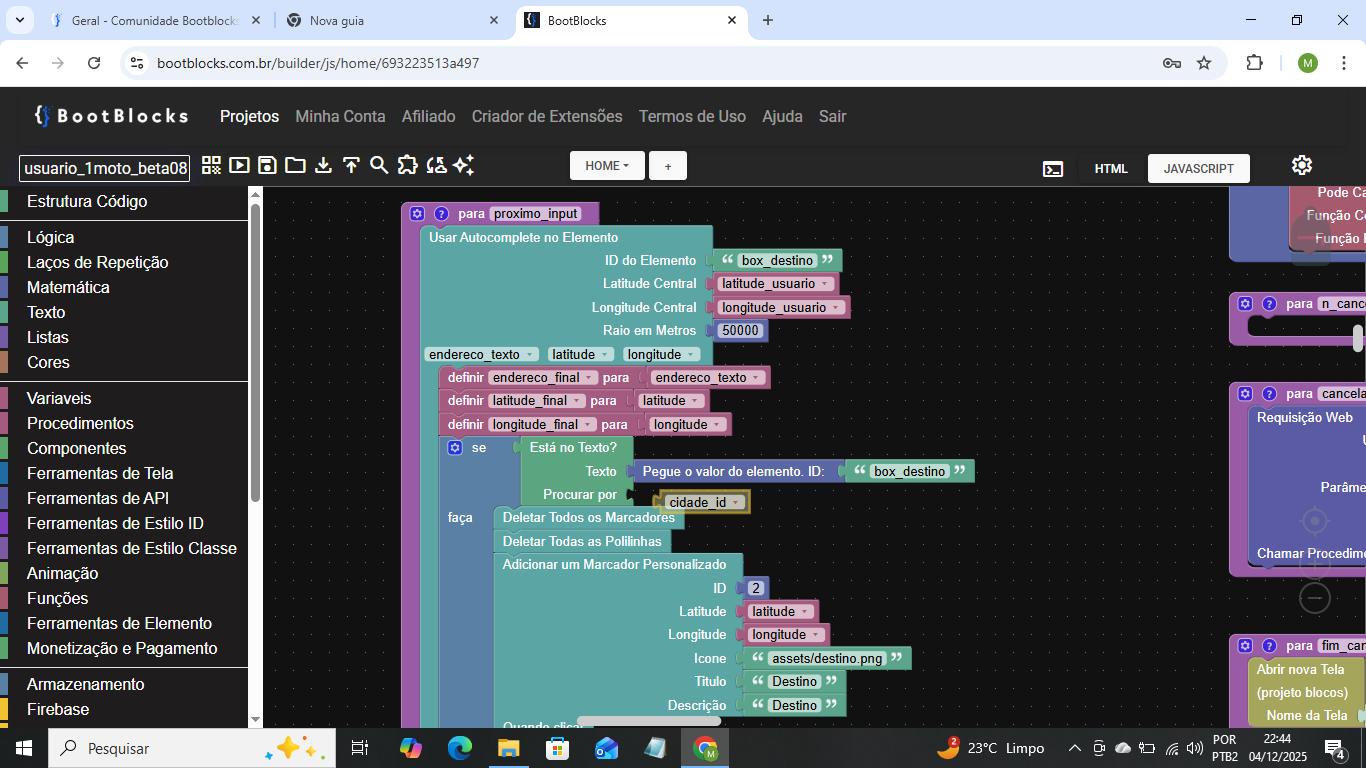Click the AI sparkle stars icon
Screen dimensions: 1366x768
coord(463,166)
